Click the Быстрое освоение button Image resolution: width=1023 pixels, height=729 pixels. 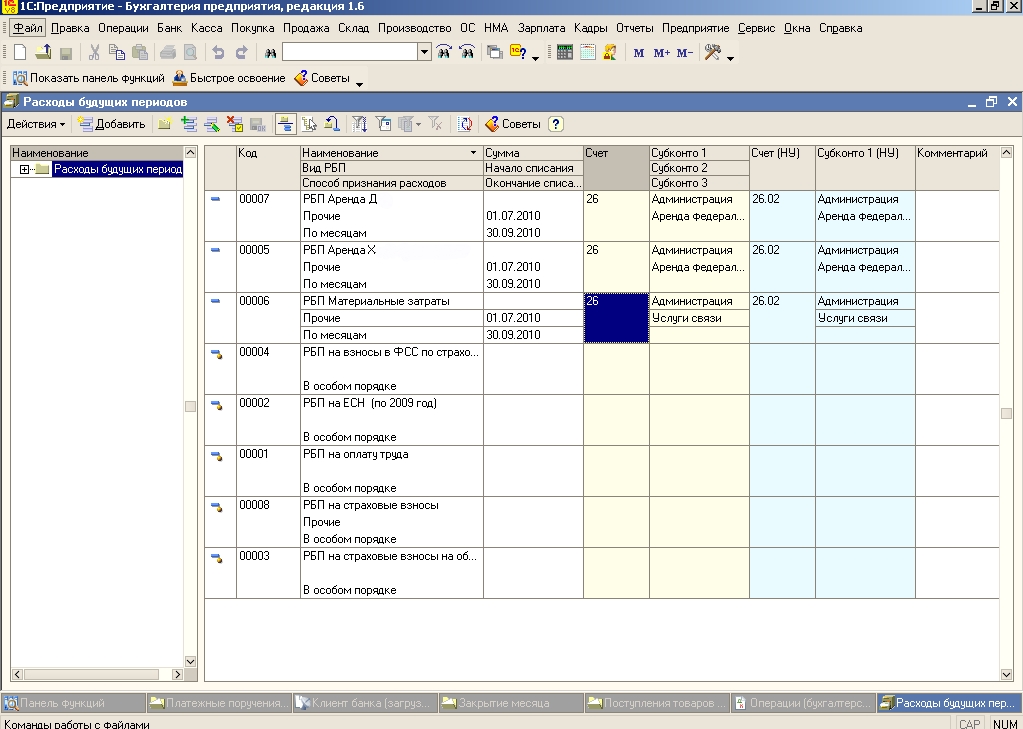click(229, 78)
